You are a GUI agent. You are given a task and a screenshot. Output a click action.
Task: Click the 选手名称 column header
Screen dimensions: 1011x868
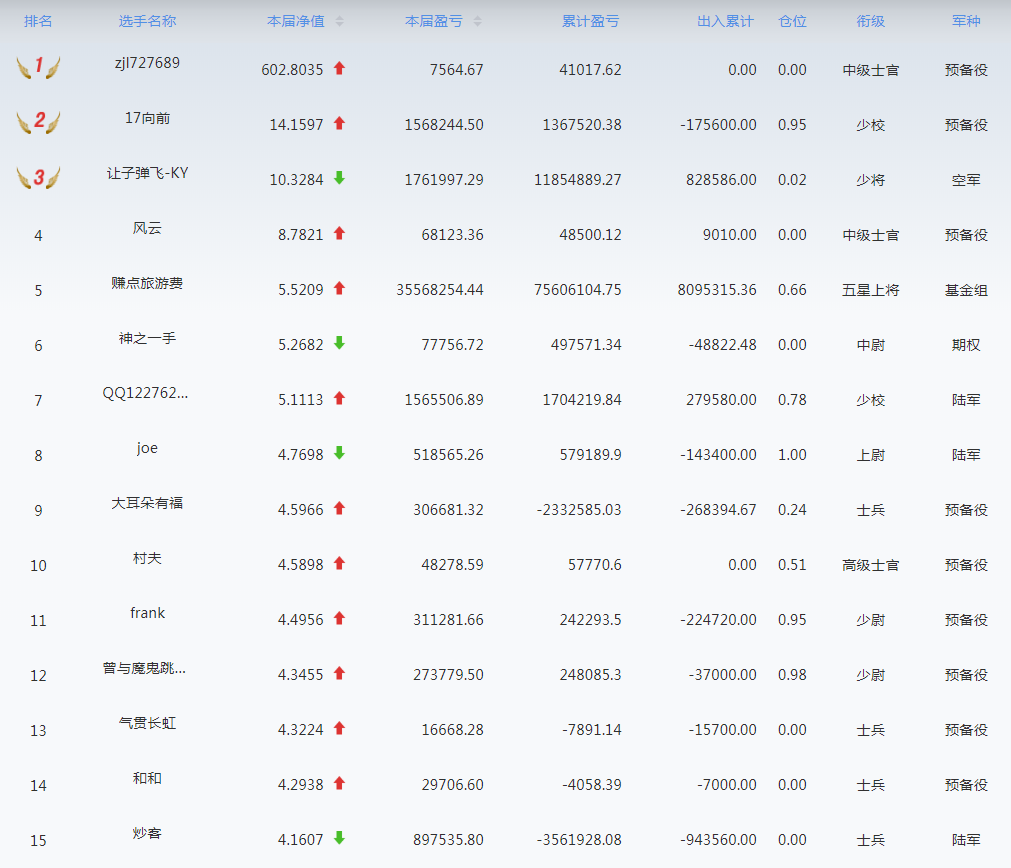point(147,21)
